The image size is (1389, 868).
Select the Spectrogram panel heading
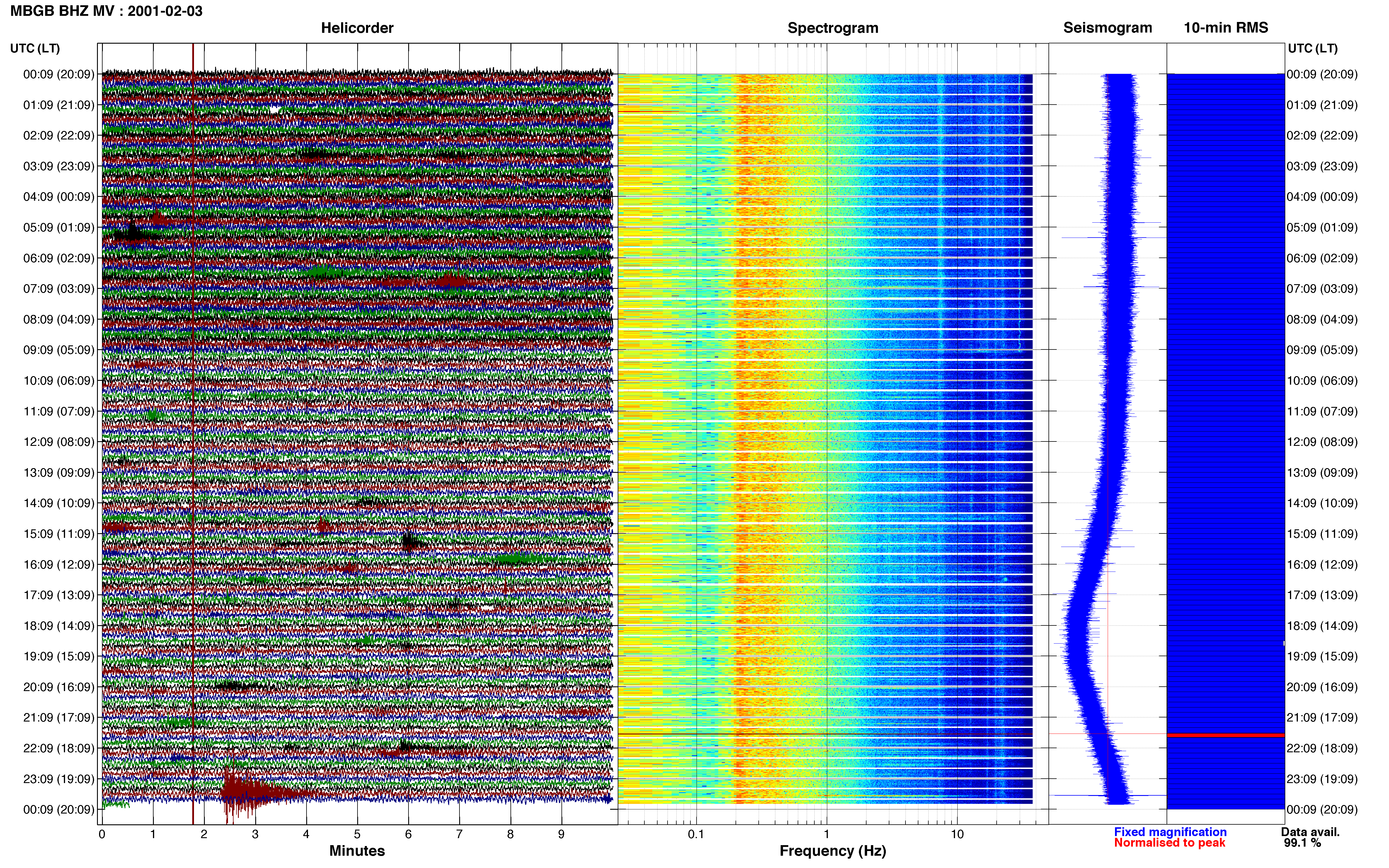point(833,28)
